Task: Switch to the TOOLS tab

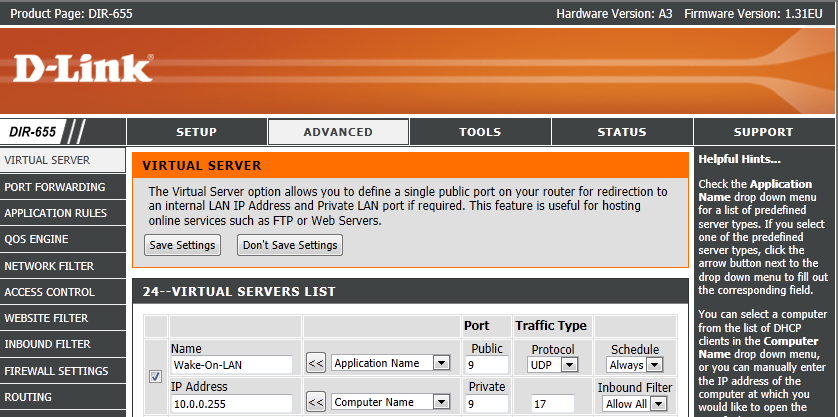Action: 480,132
